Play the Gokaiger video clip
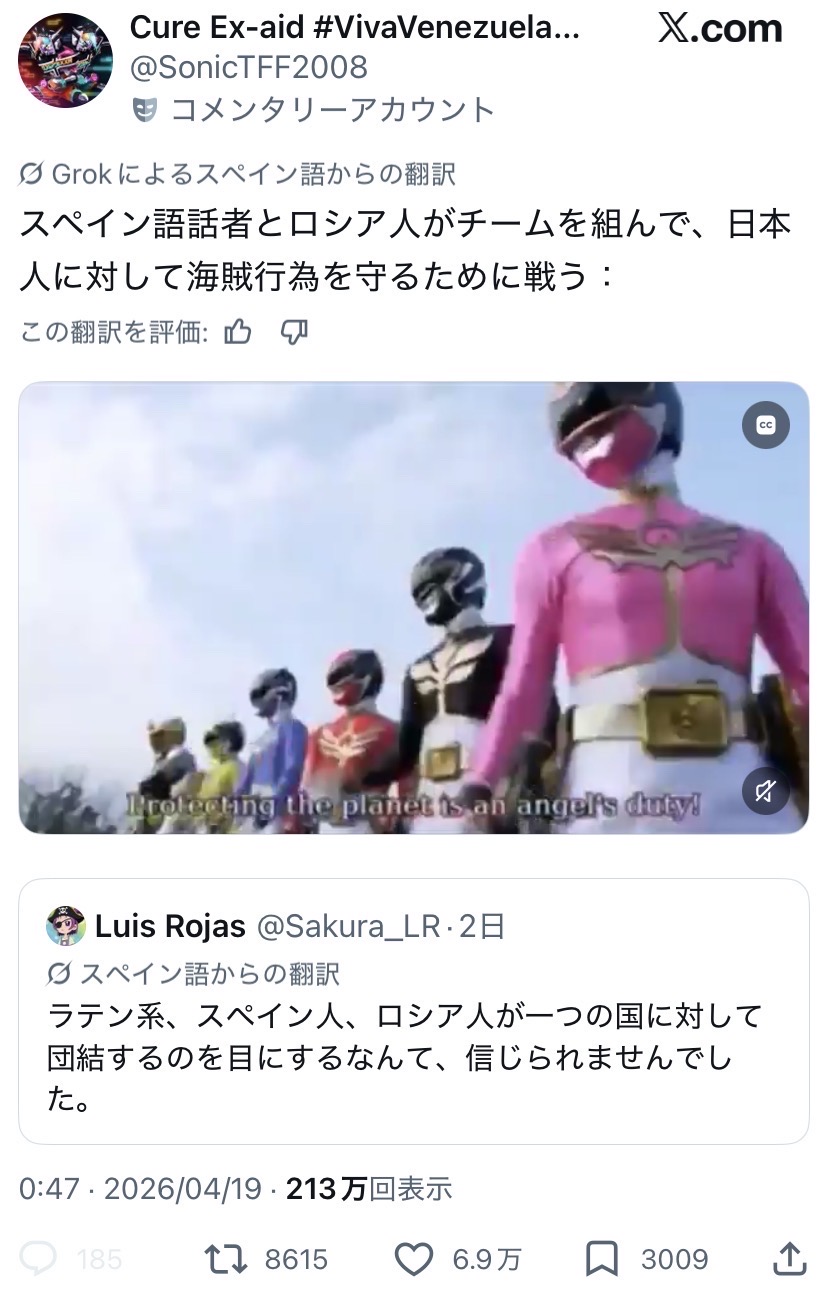This screenshot has width=828, height=1304. click(x=414, y=608)
